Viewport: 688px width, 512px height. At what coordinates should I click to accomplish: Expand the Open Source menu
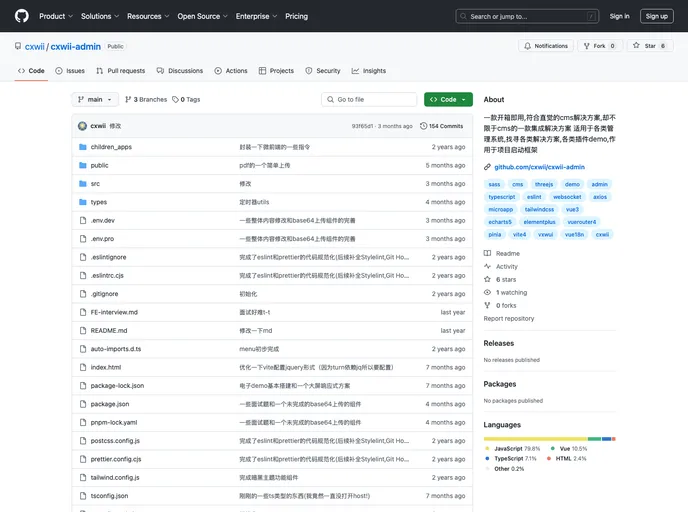(x=202, y=16)
